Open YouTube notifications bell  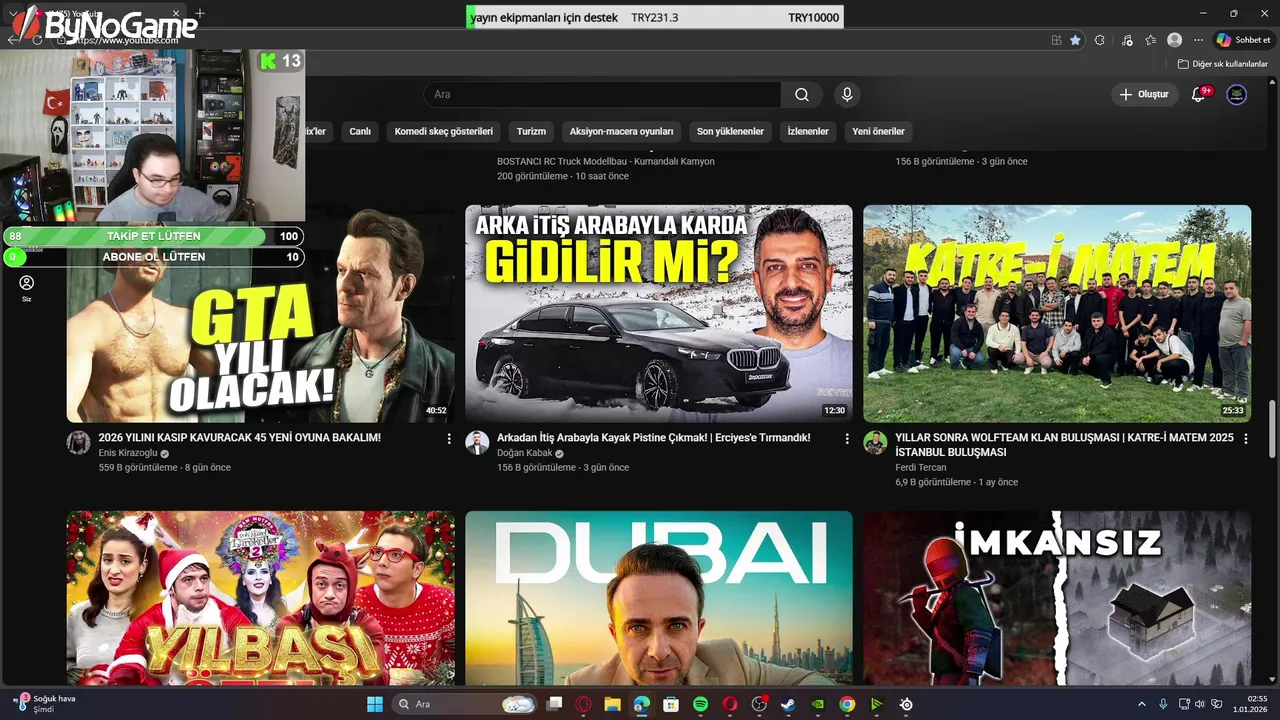[1199, 94]
